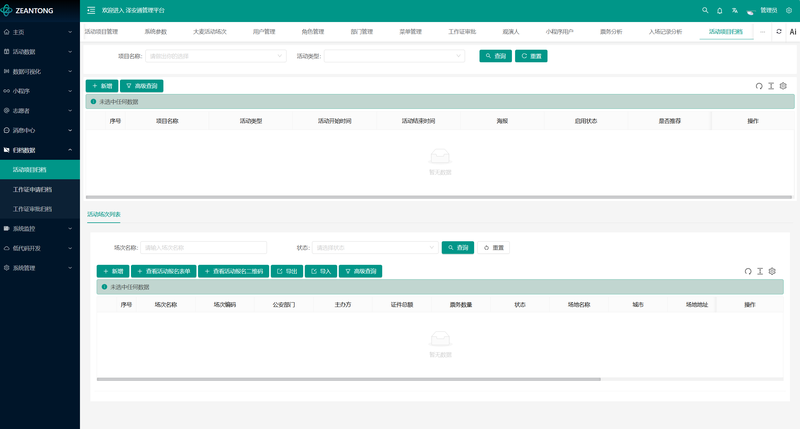This screenshot has width=800, height=429.
Task: Switch to the 工作证审批 tab
Action: click(x=462, y=32)
